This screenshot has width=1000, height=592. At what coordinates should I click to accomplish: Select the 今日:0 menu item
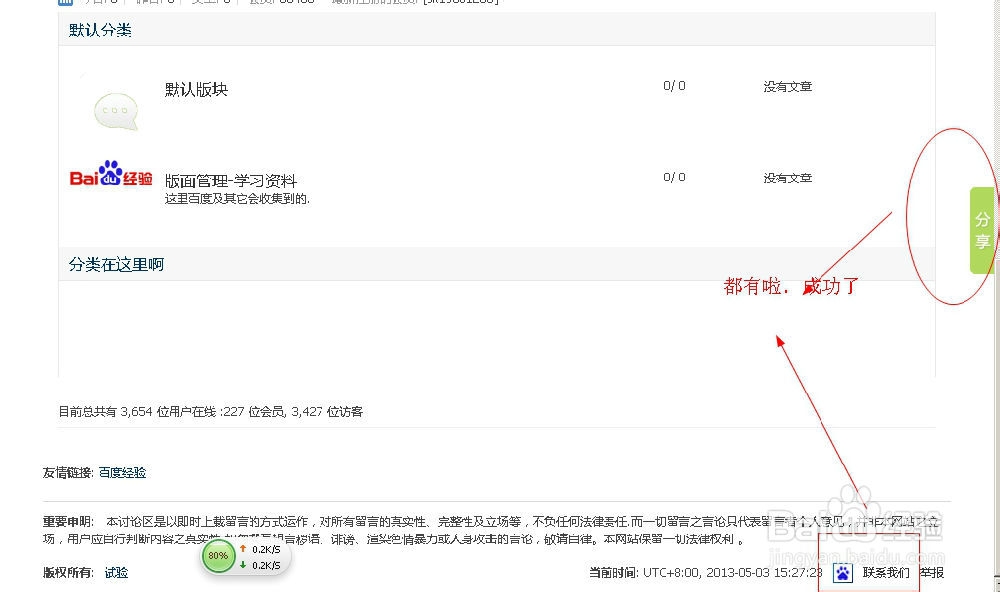(98, 2)
